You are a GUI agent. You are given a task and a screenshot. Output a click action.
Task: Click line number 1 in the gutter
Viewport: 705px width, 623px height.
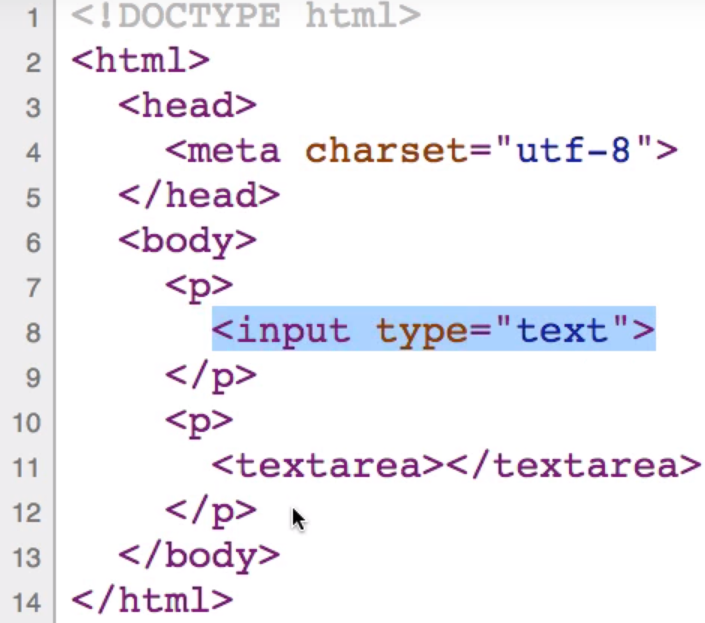pos(33,19)
